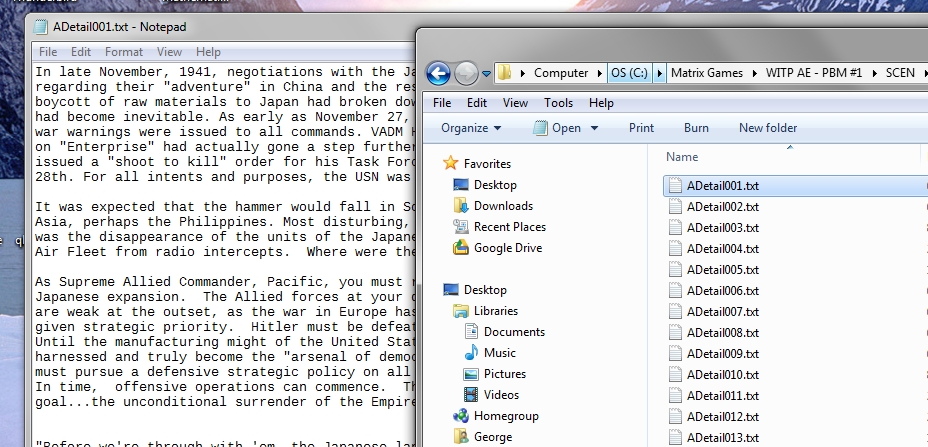The image size is (928, 447).
Task: Expand arrow after WITP AE - PBM #1
Action: (875, 73)
